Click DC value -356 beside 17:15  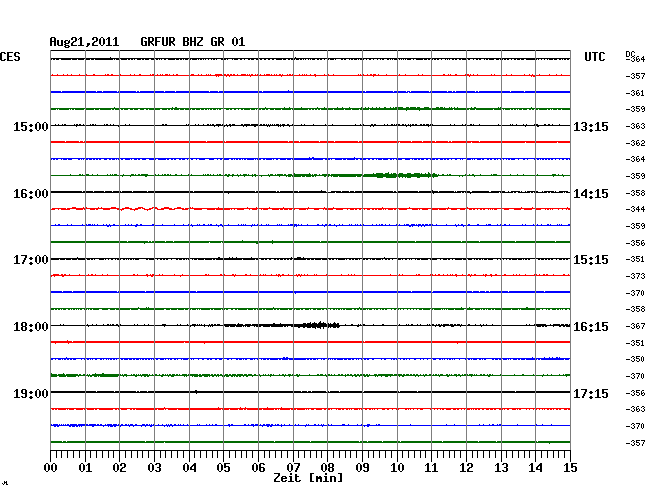635,393
